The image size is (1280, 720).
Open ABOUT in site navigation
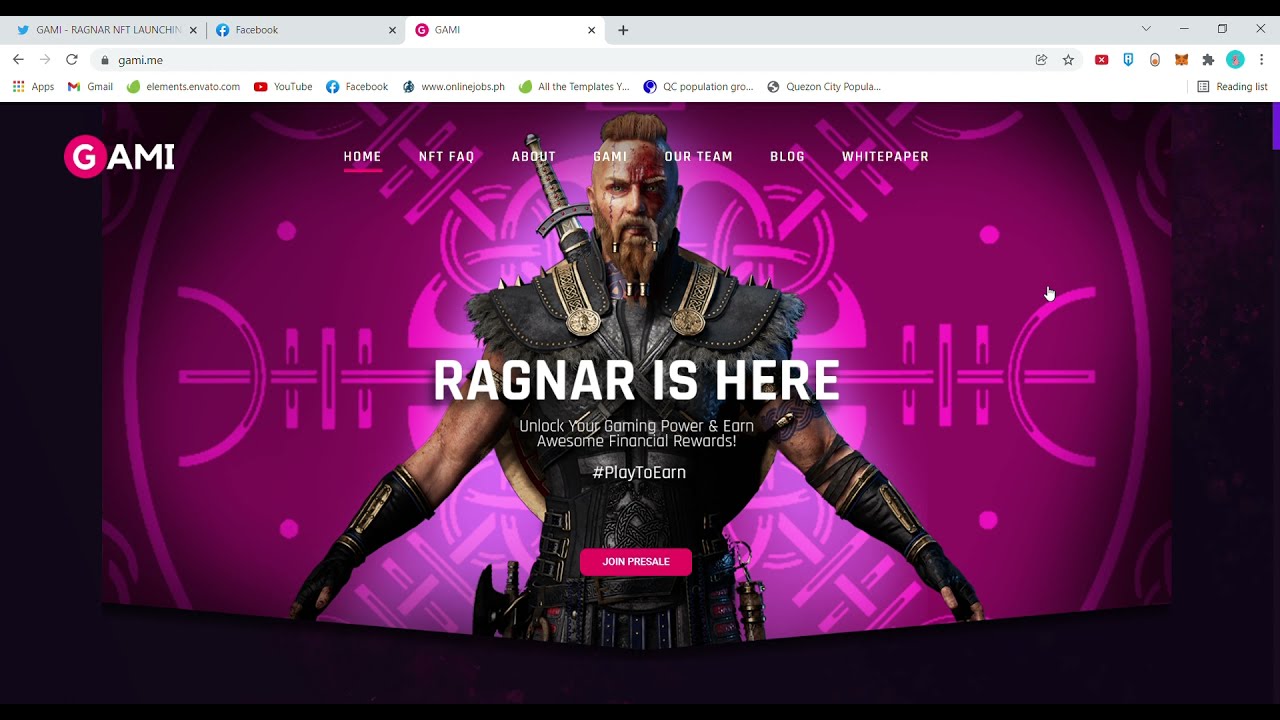[x=534, y=157]
